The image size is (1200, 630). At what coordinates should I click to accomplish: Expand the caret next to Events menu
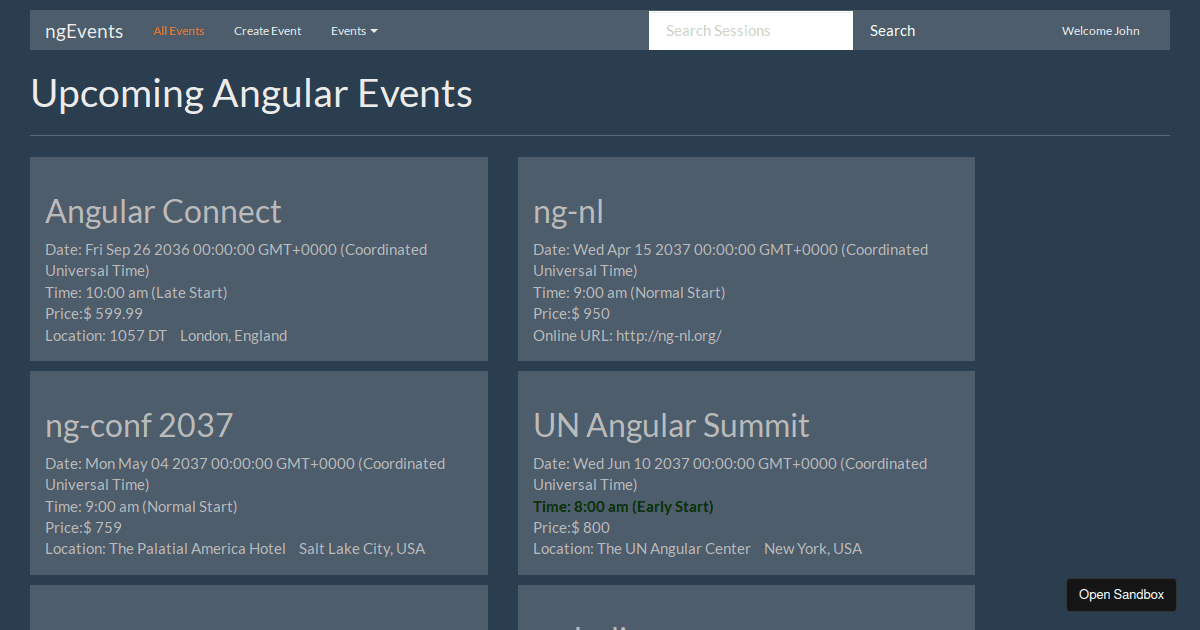(x=375, y=31)
